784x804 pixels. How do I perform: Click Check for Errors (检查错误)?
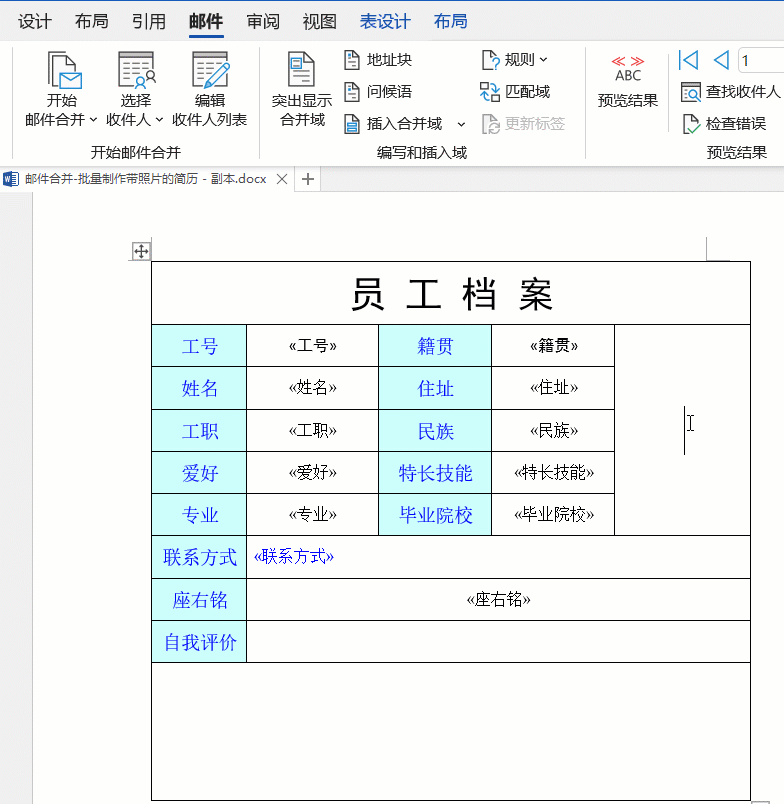coord(724,124)
